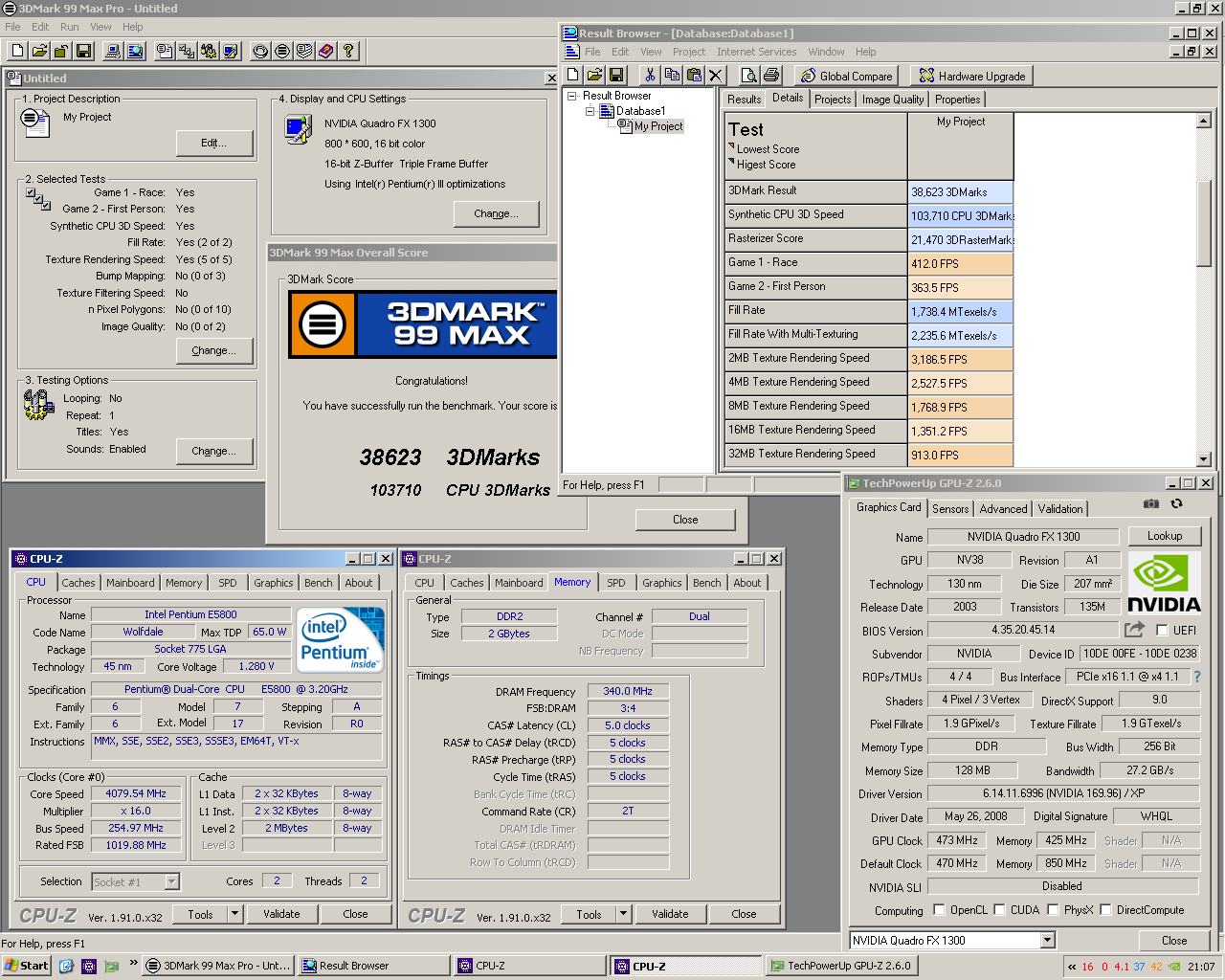
Task: Click NVIDIA logo in GPU-Z
Action: click(1164, 582)
